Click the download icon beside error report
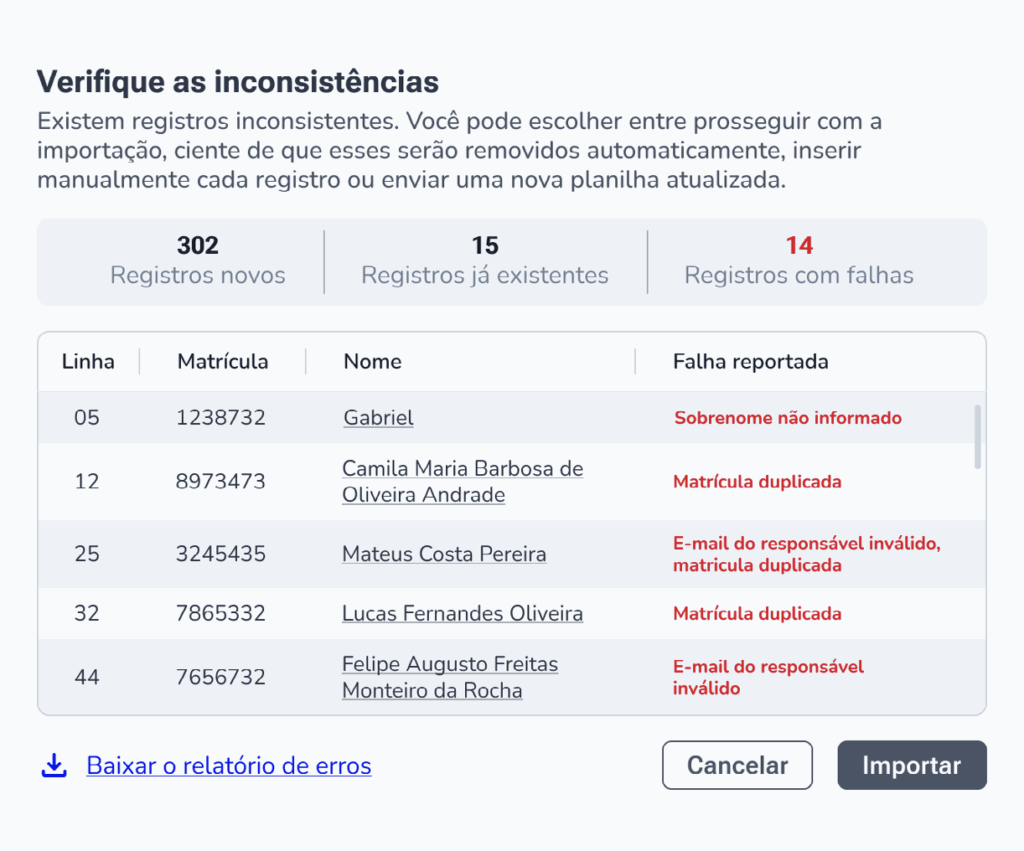 click(x=54, y=765)
